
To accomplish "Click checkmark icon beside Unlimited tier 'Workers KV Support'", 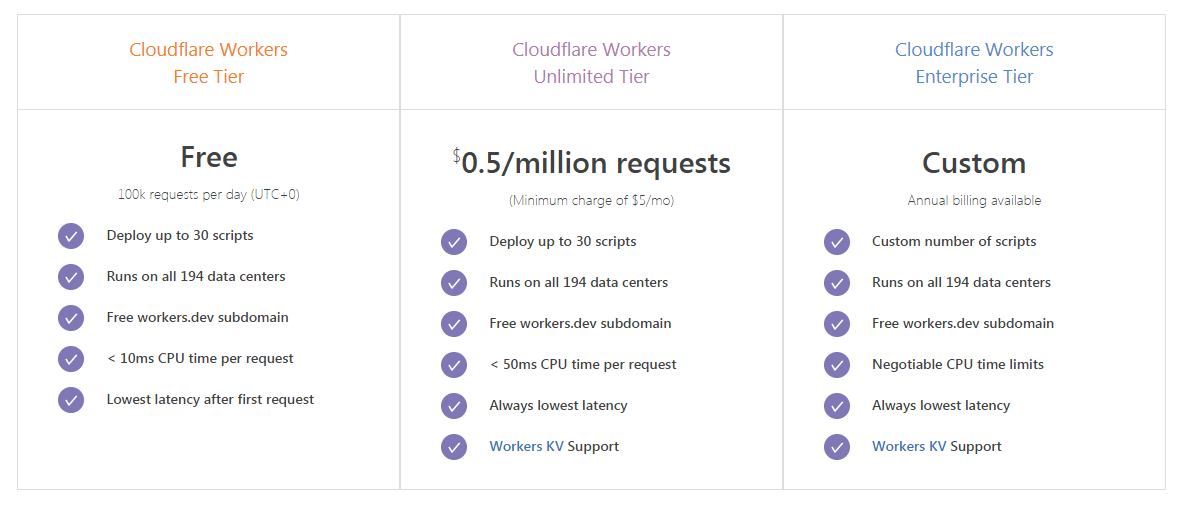I will click(454, 446).
